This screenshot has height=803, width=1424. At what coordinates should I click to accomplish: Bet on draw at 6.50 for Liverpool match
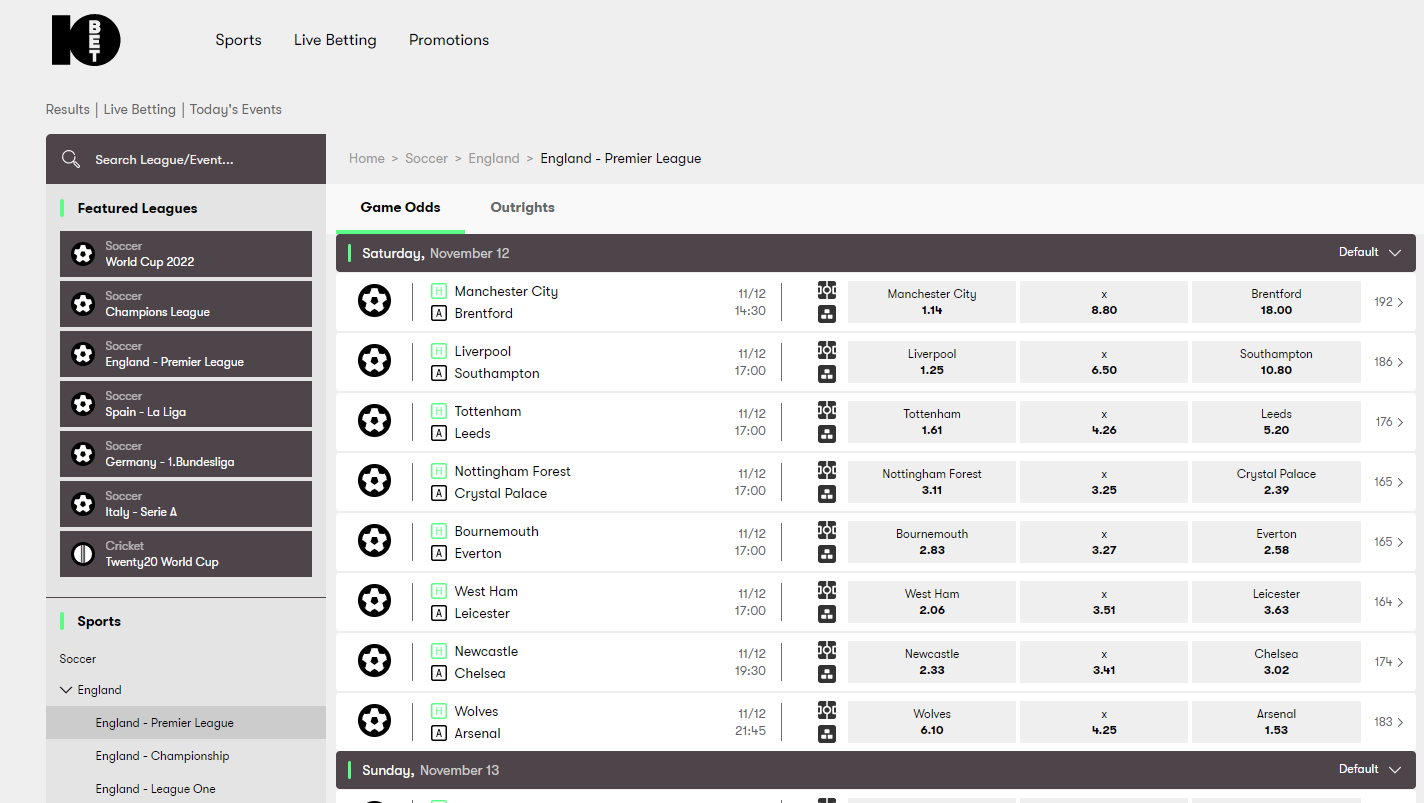pos(1104,362)
